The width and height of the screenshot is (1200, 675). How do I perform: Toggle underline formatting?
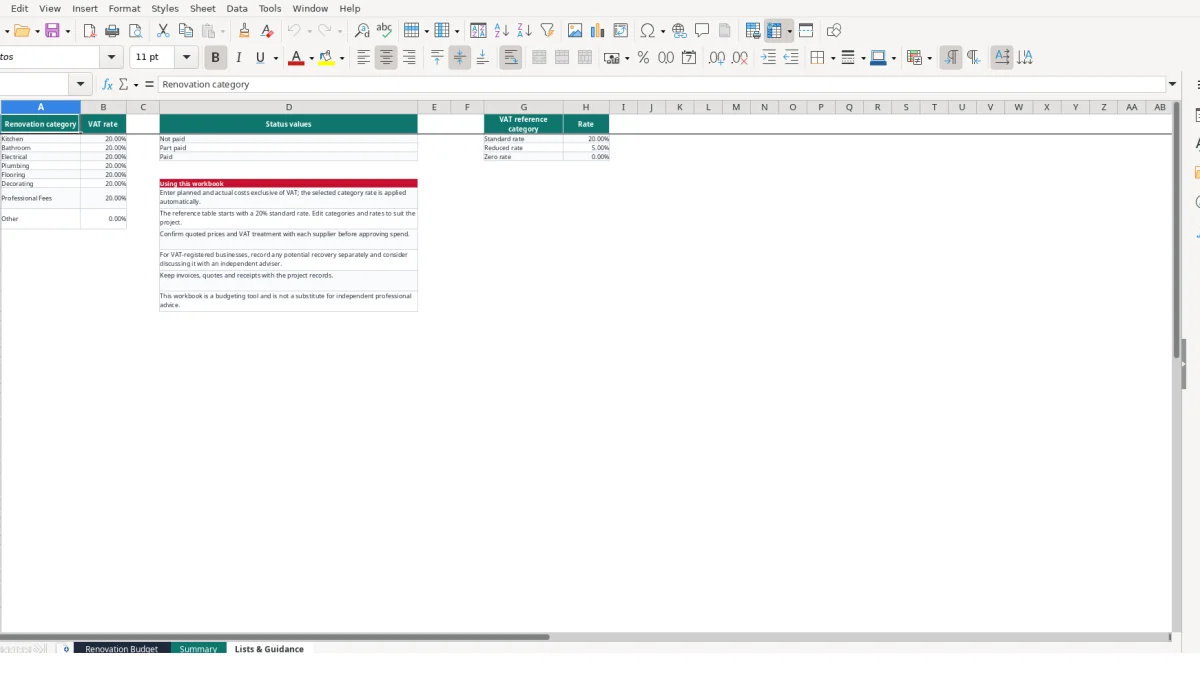coord(260,58)
